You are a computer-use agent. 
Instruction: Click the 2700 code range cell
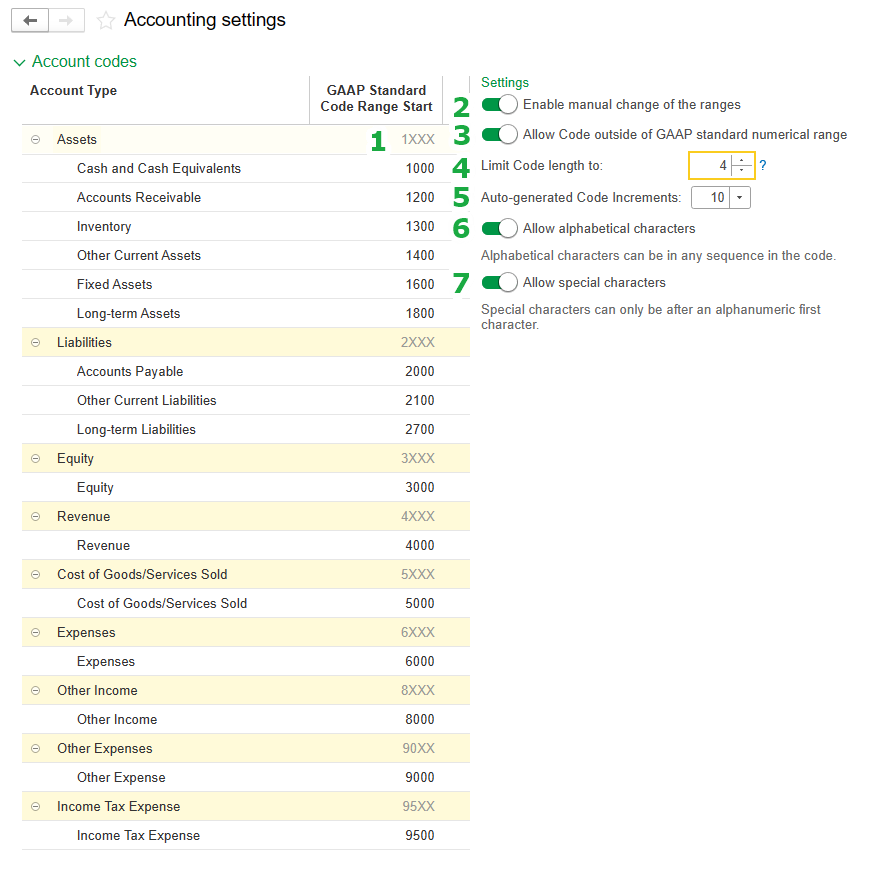[x=420, y=429]
